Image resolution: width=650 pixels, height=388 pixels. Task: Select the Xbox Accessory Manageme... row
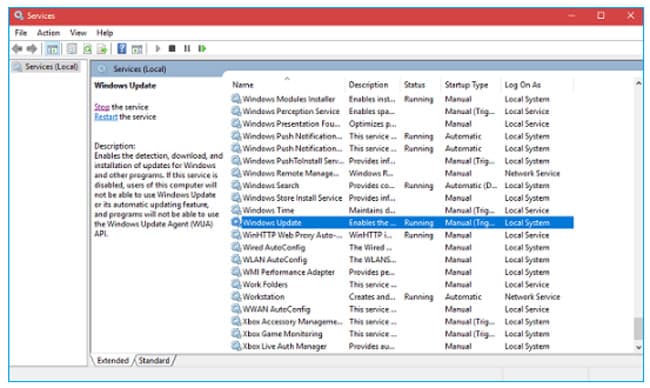(x=402, y=321)
